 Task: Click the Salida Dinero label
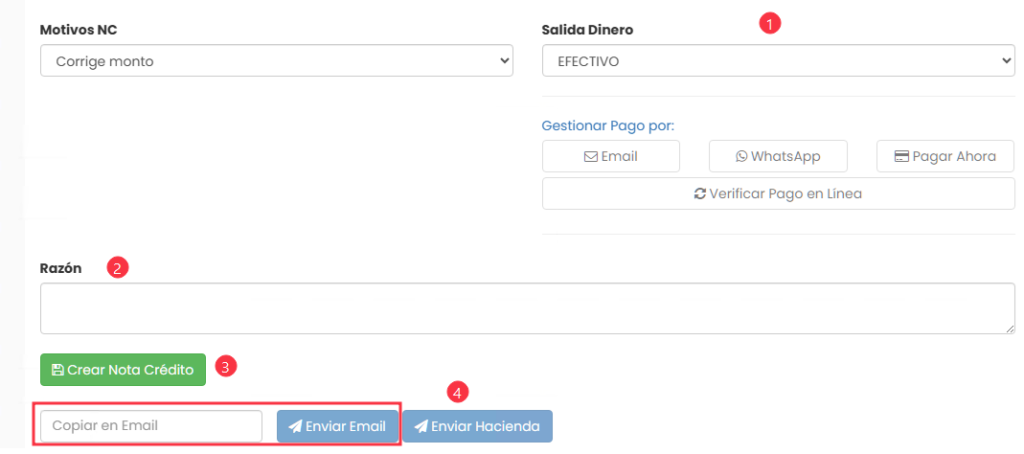[x=587, y=30]
